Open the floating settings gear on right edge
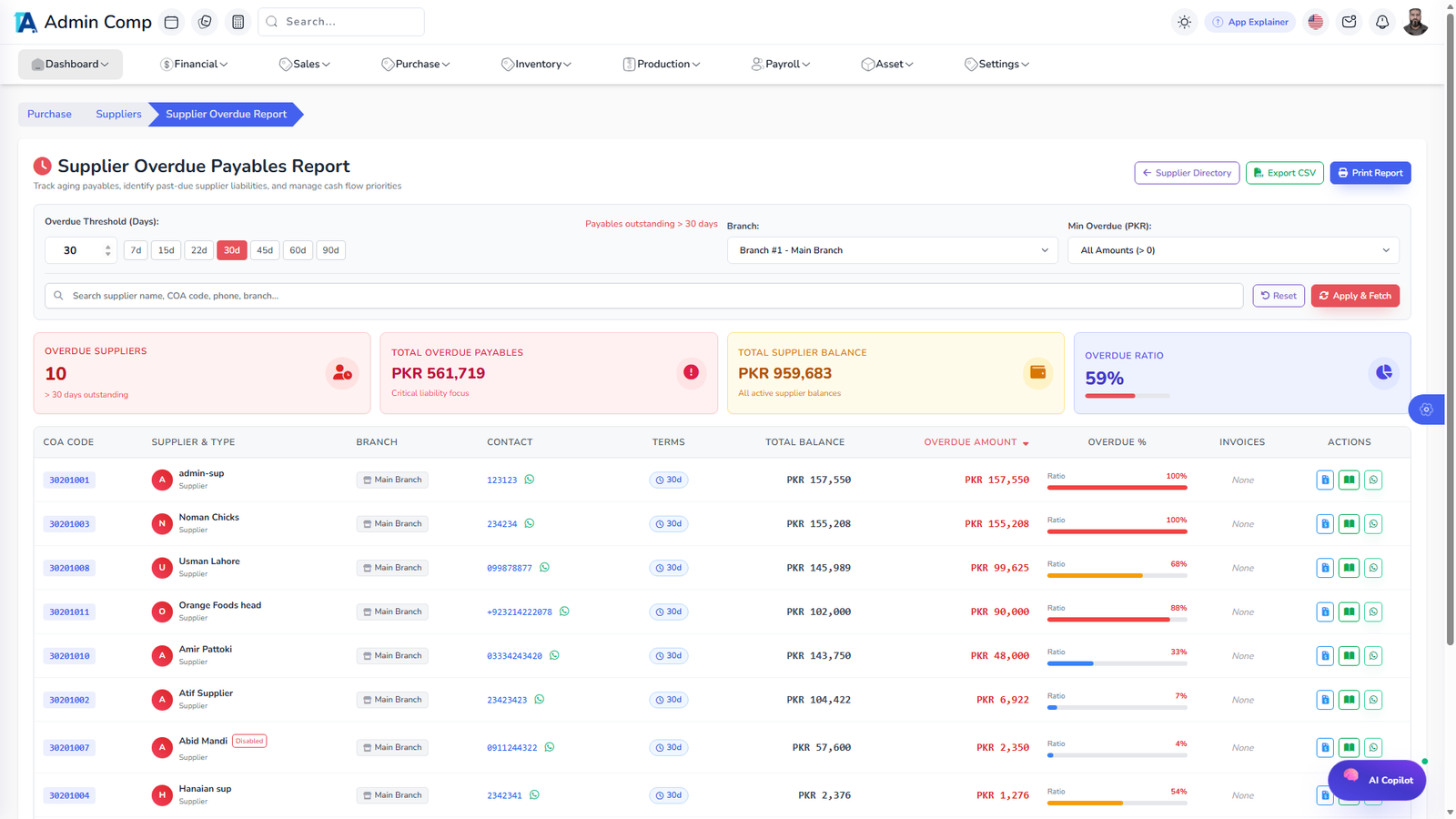 click(x=1426, y=409)
